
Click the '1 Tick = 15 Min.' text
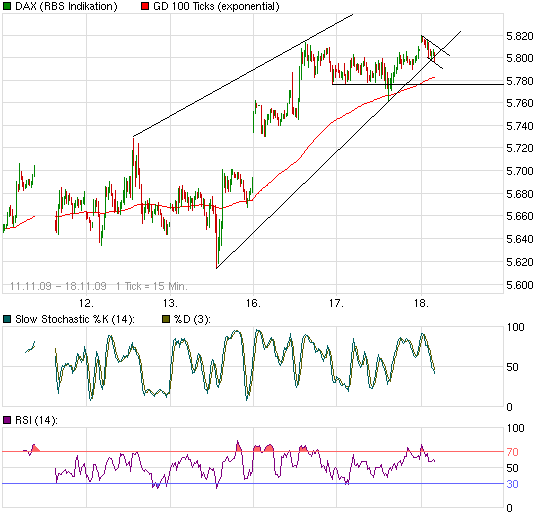pos(152,286)
